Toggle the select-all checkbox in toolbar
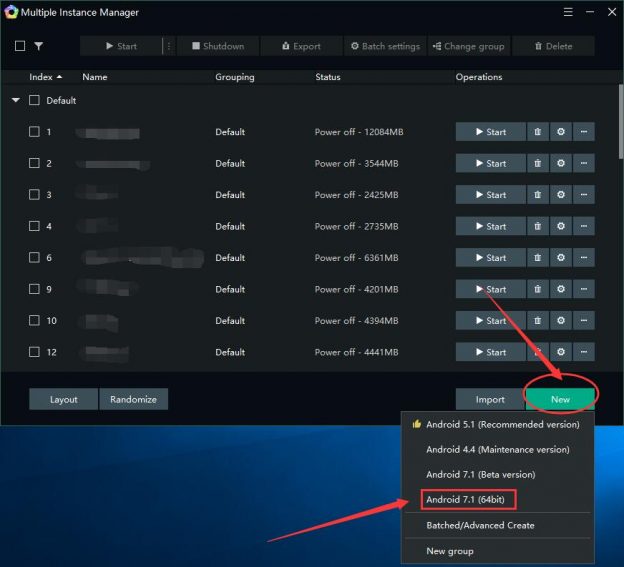The width and height of the screenshot is (624, 567). 20,46
